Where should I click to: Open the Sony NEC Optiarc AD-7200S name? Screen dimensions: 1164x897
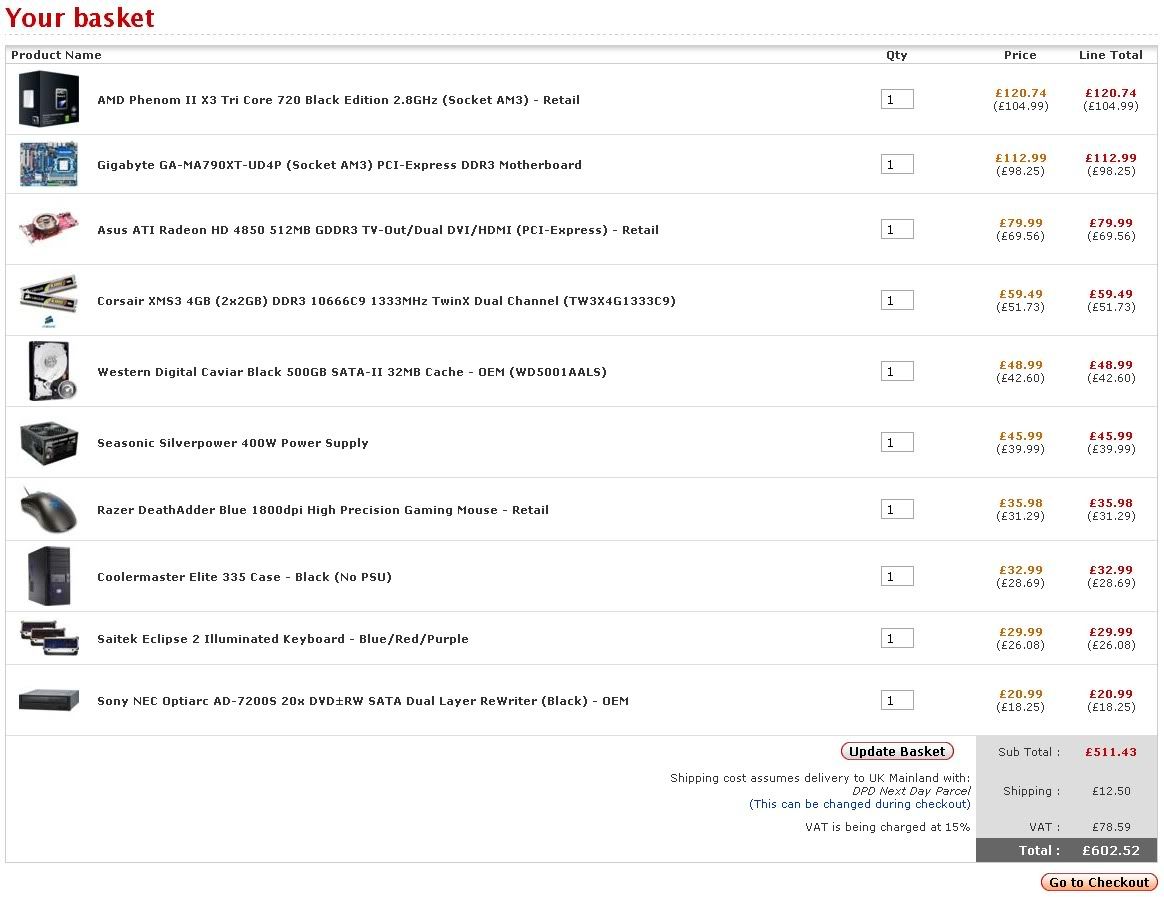(363, 701)
